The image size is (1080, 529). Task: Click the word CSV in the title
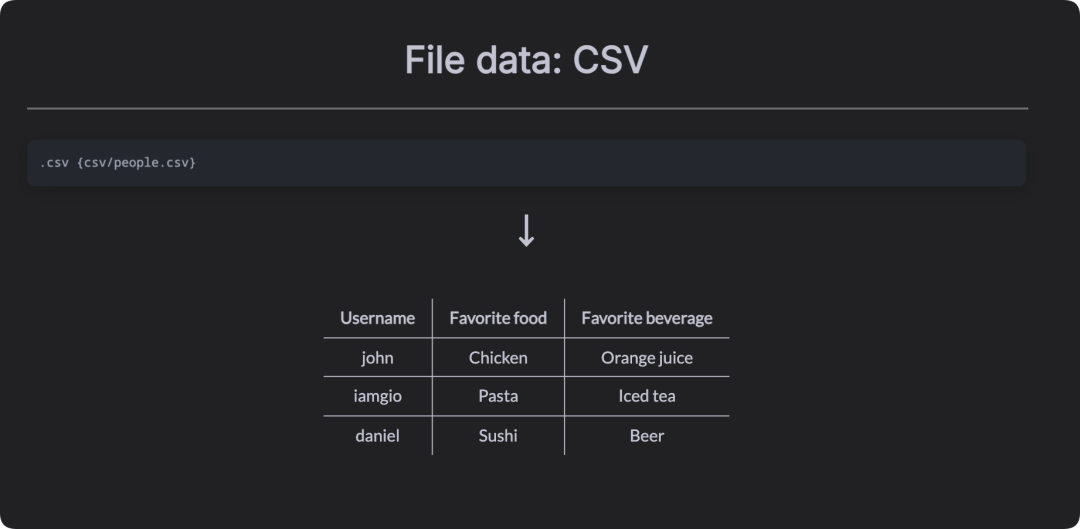click(x=610, y=60)
